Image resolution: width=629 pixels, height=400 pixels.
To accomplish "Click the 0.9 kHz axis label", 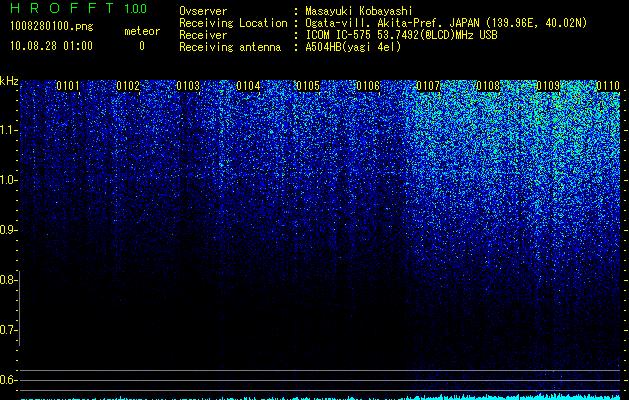I will (x=8, y=230).
